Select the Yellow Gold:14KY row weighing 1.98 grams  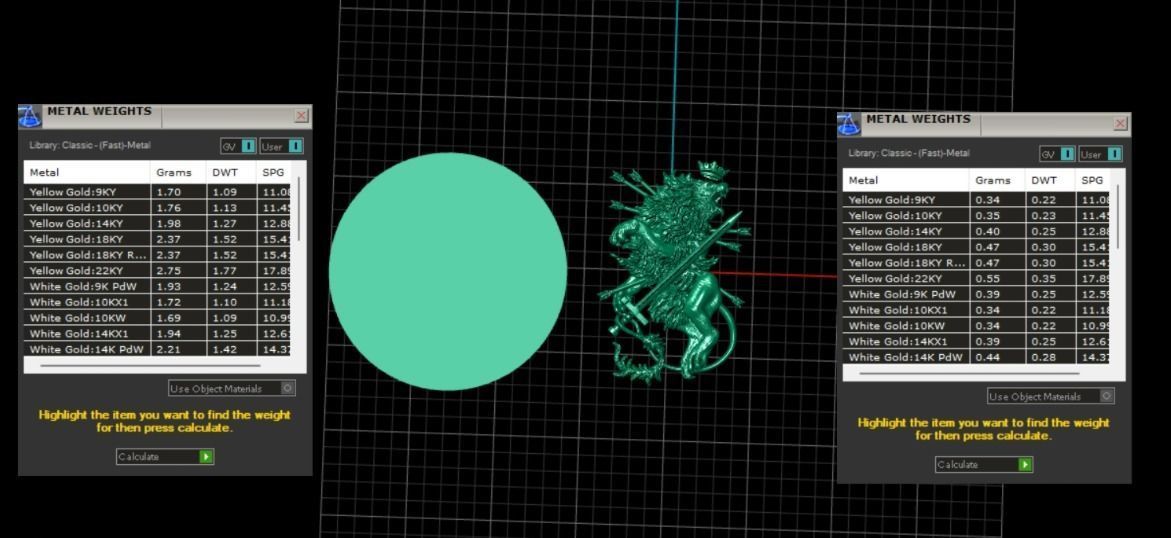tap(158, 223)
